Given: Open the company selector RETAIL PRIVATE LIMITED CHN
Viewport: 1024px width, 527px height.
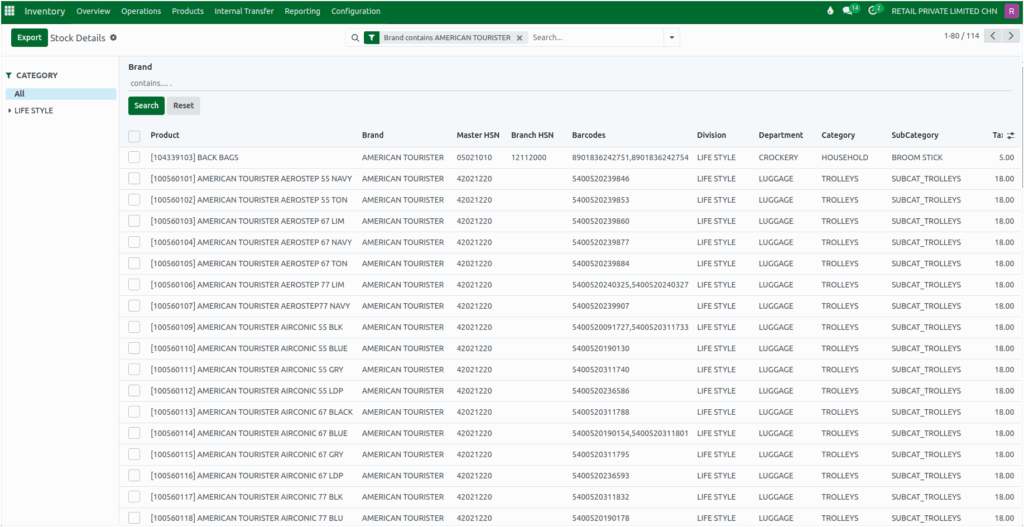Looking at the screenshot, I should pyautogui.click(x=944, y=11).
